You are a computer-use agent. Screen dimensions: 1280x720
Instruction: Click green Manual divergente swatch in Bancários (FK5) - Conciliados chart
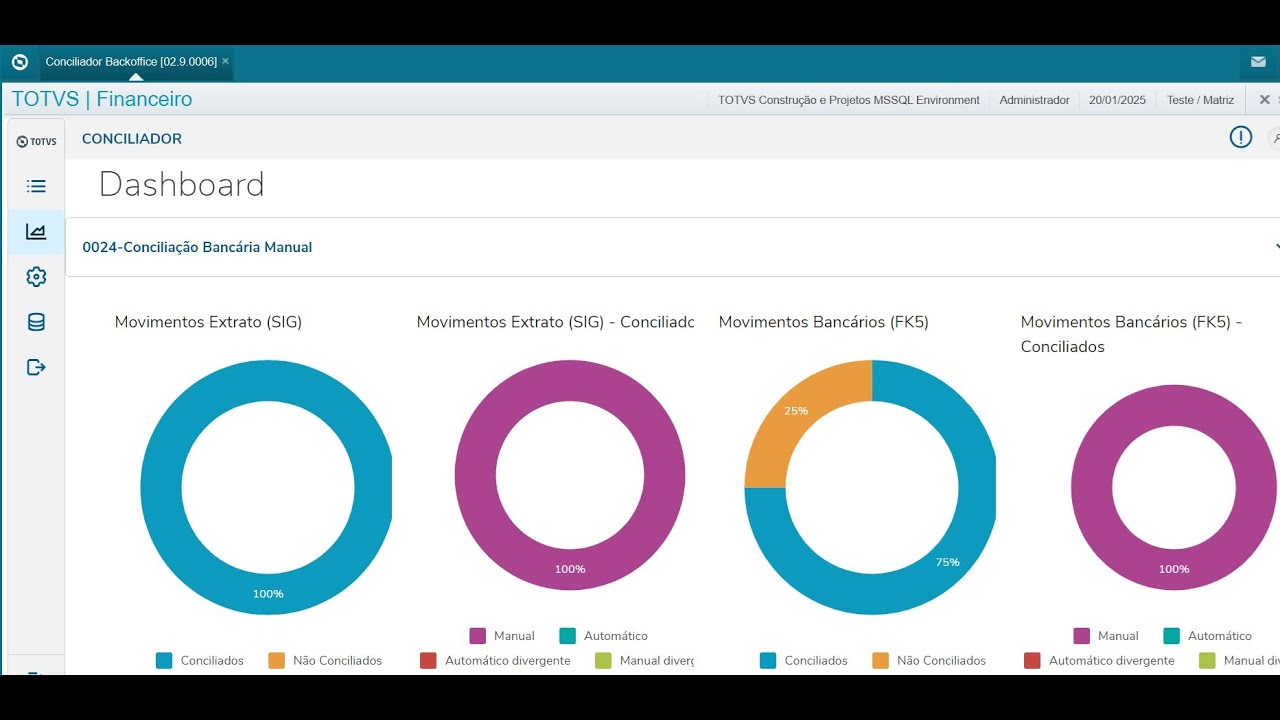point(1207,661)
